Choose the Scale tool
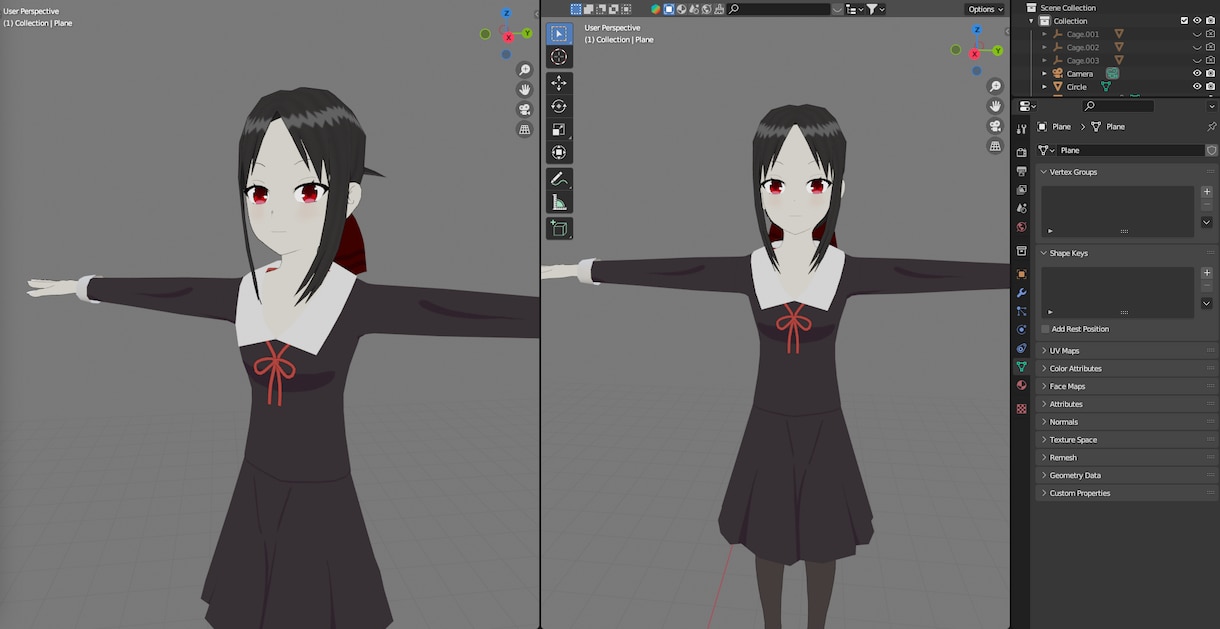This screenshot has width=1220, height=629. [559, 129]
